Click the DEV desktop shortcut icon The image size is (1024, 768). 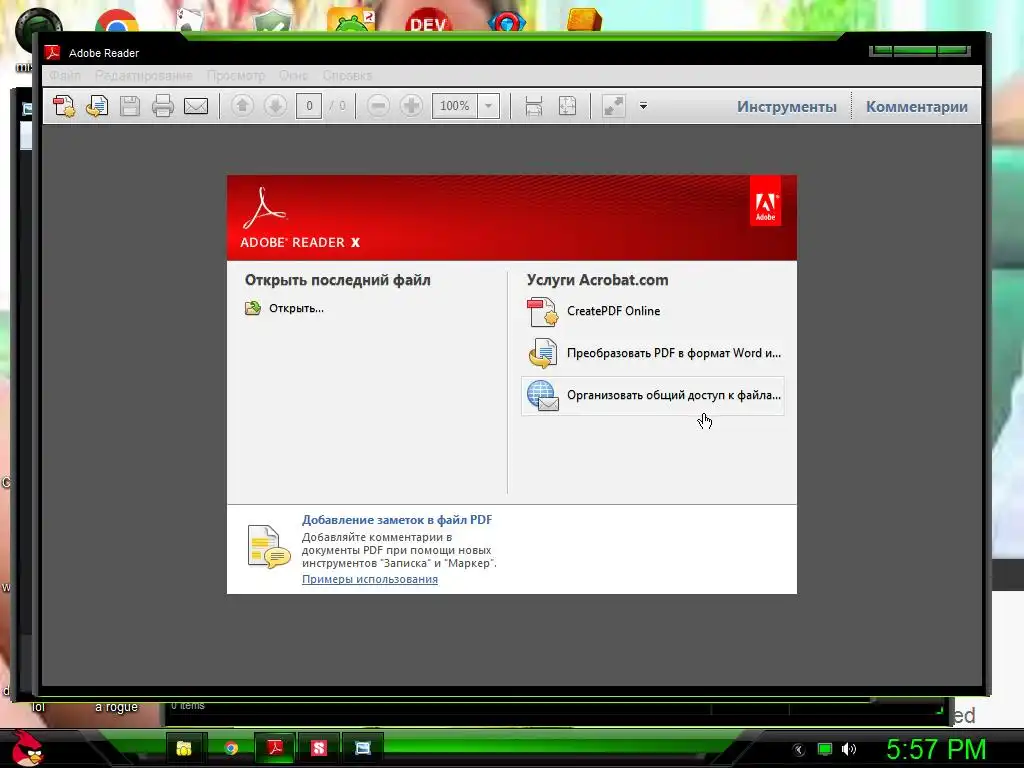tap(428, 20)
